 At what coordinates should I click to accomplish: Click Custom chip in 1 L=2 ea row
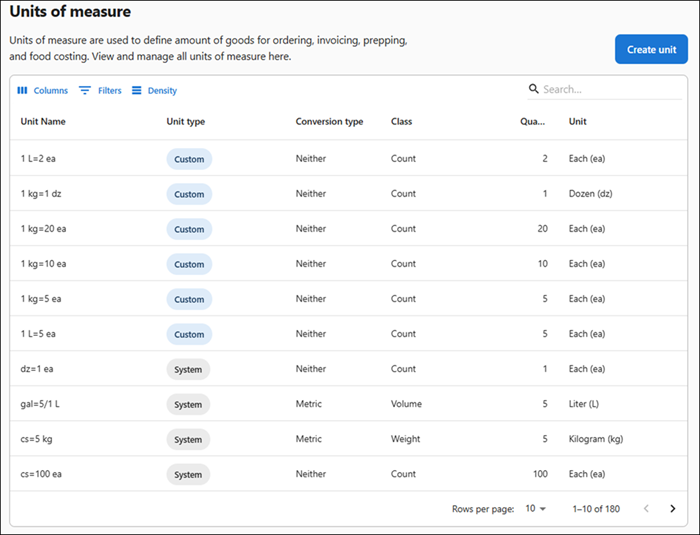click(x=189, y=159)
